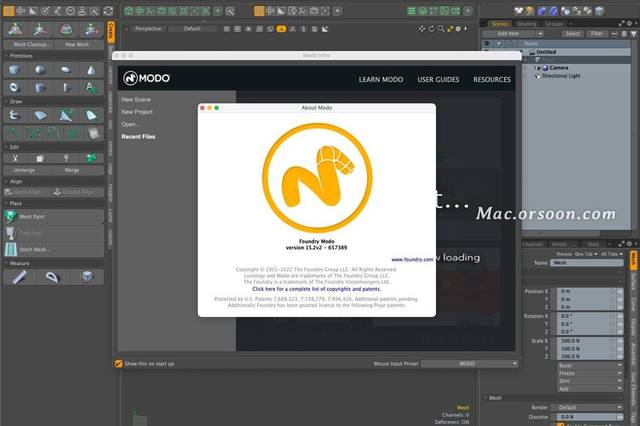The image size is (640, 426).
Task: Click the zoom magnifier icon in viewport controls
Action: pos(441,29)
